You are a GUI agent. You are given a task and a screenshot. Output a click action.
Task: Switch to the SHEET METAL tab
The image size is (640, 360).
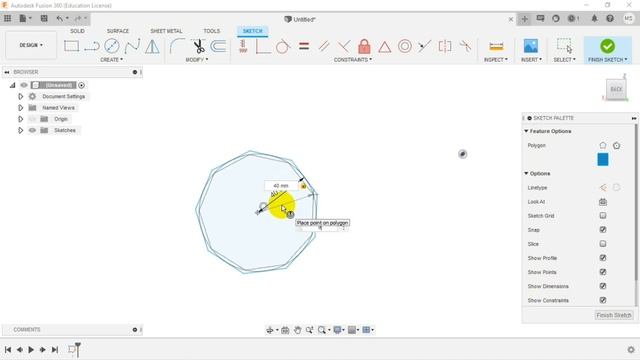click(x=166, y=31)
